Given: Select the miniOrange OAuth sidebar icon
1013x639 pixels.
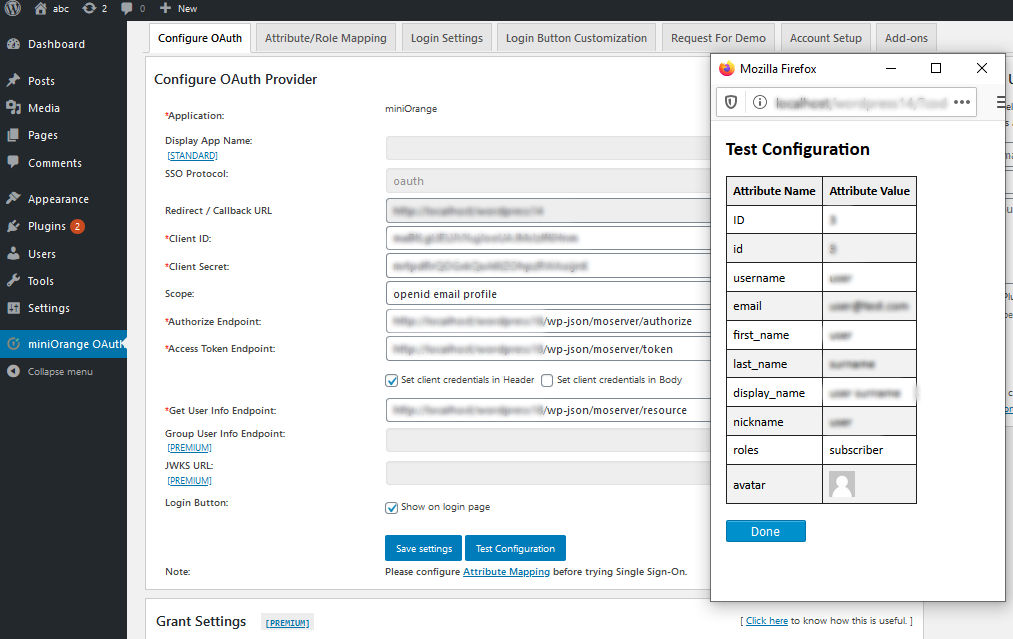Looking at the screenshot, I should 12,343.
